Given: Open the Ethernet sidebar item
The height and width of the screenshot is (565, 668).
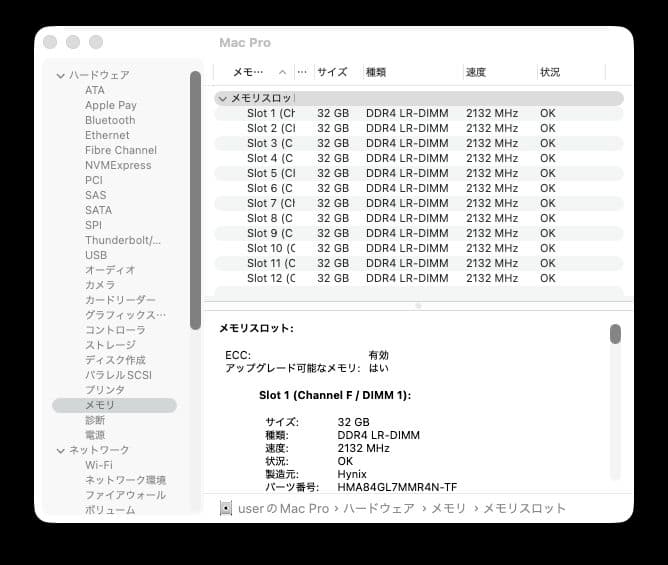Looking at the screenshot, I should pyautogui.click(x=107, y=135).
